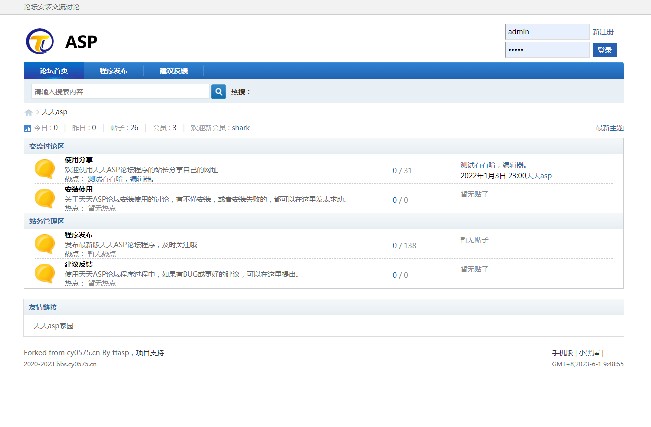Open the second tab in the blue navigation bar
Screen dimensions: 651x427
coord(113,71)
